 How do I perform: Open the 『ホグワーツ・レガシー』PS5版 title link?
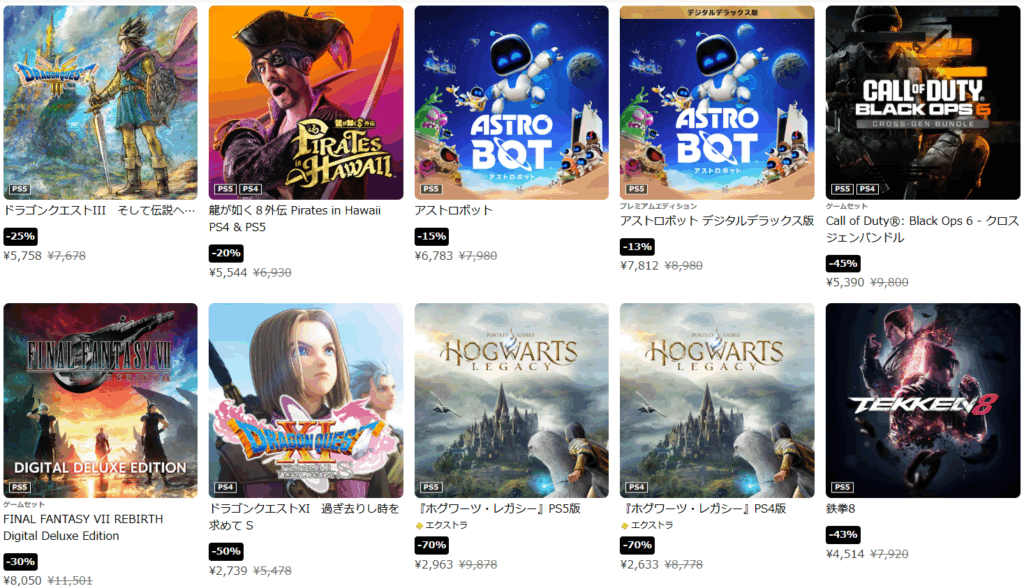point(498,508)
